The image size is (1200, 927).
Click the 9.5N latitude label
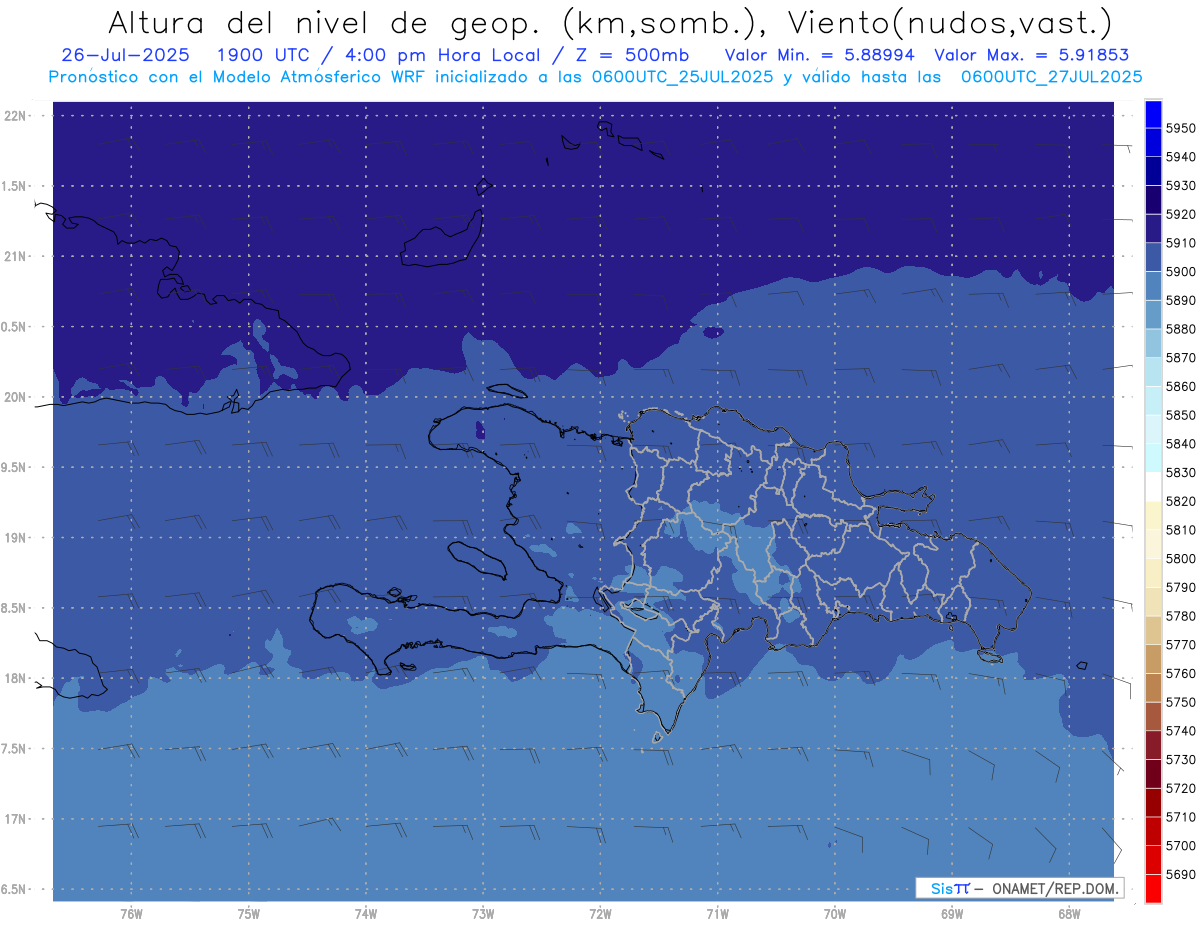pos(15,467)
